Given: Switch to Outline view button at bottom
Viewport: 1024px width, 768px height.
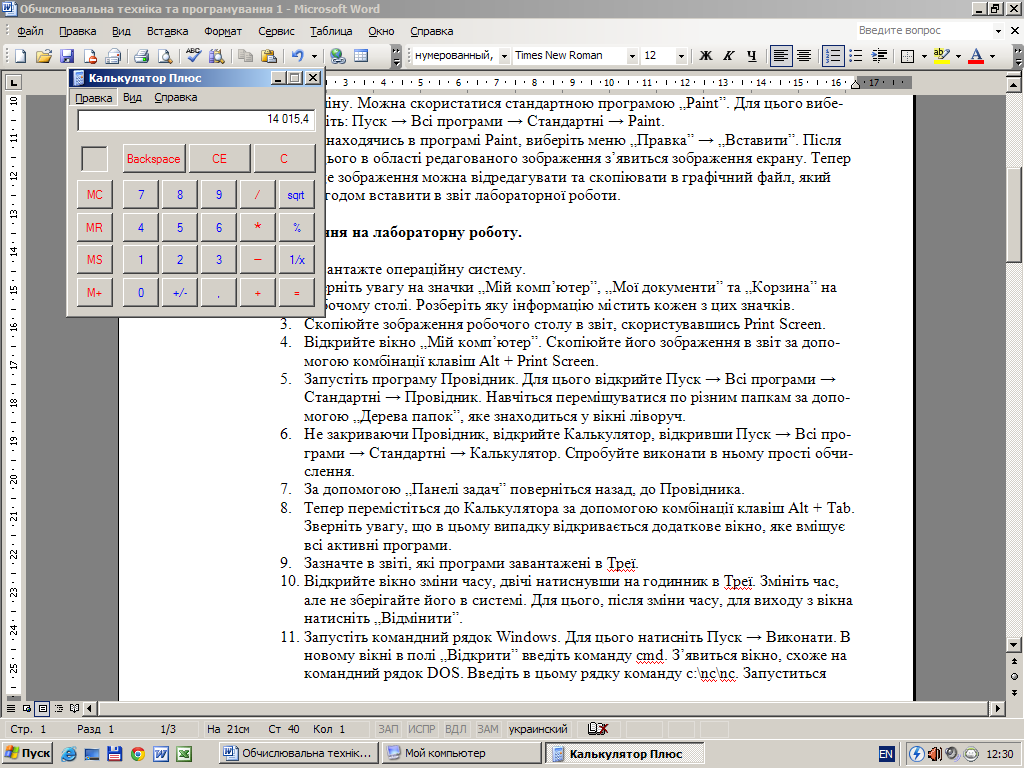Looking at the screenshot, I should pyautogui.click(x=59, y=708).
